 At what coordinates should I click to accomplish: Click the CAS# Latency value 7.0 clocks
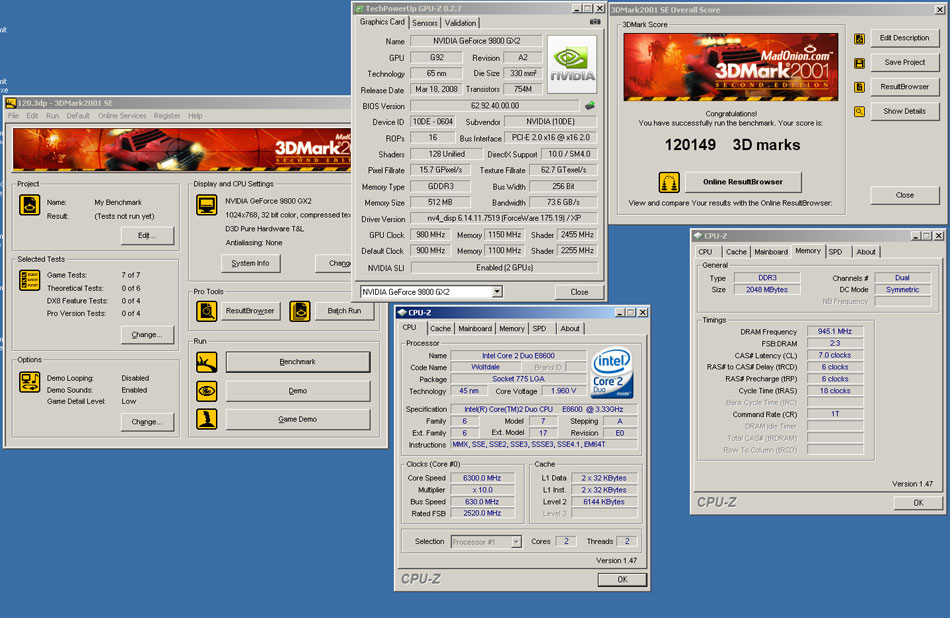tap(835, 355)
